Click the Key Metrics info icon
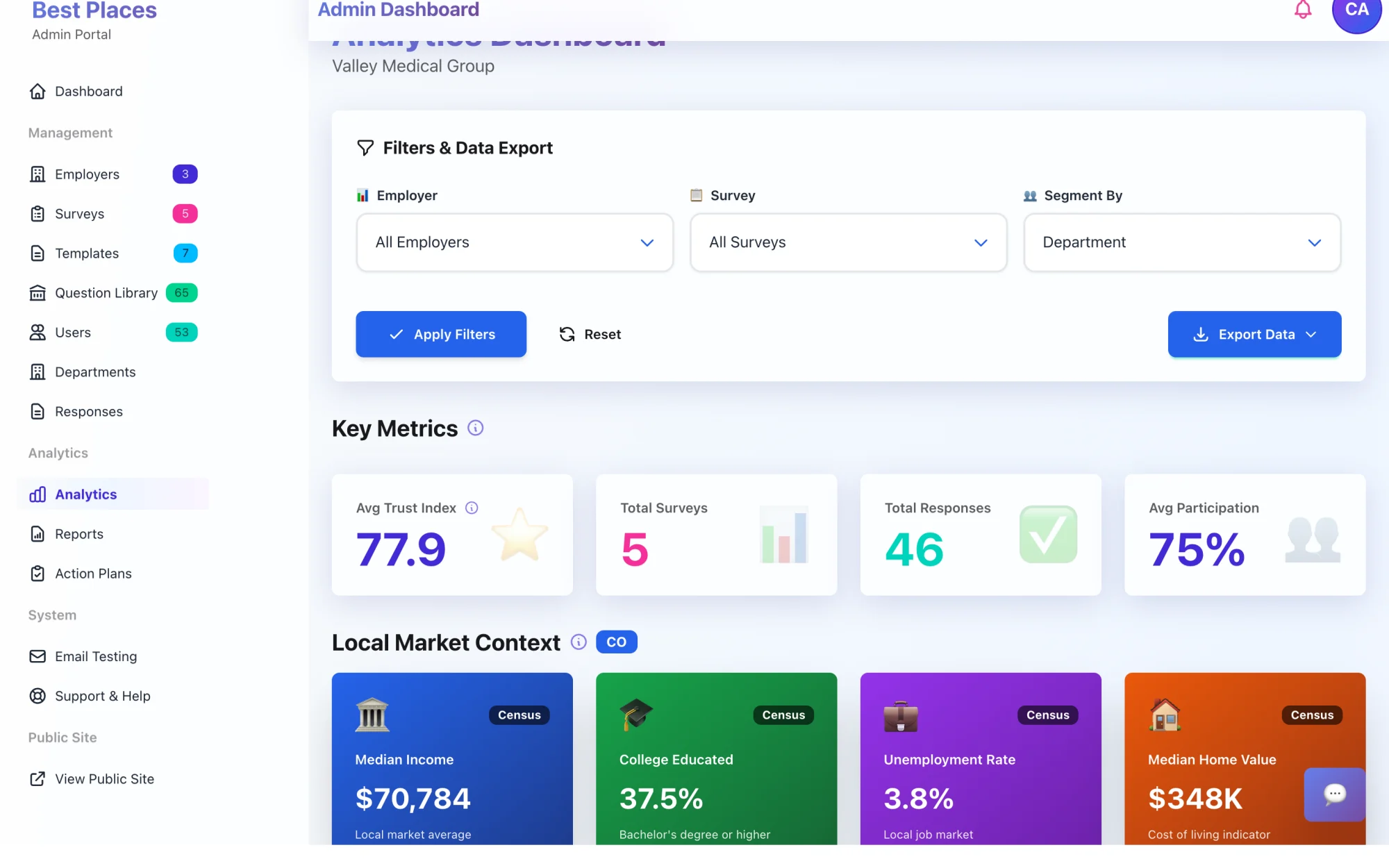Screen dimensions: 1389x868 pyautogui.click(x=475, y=428)
